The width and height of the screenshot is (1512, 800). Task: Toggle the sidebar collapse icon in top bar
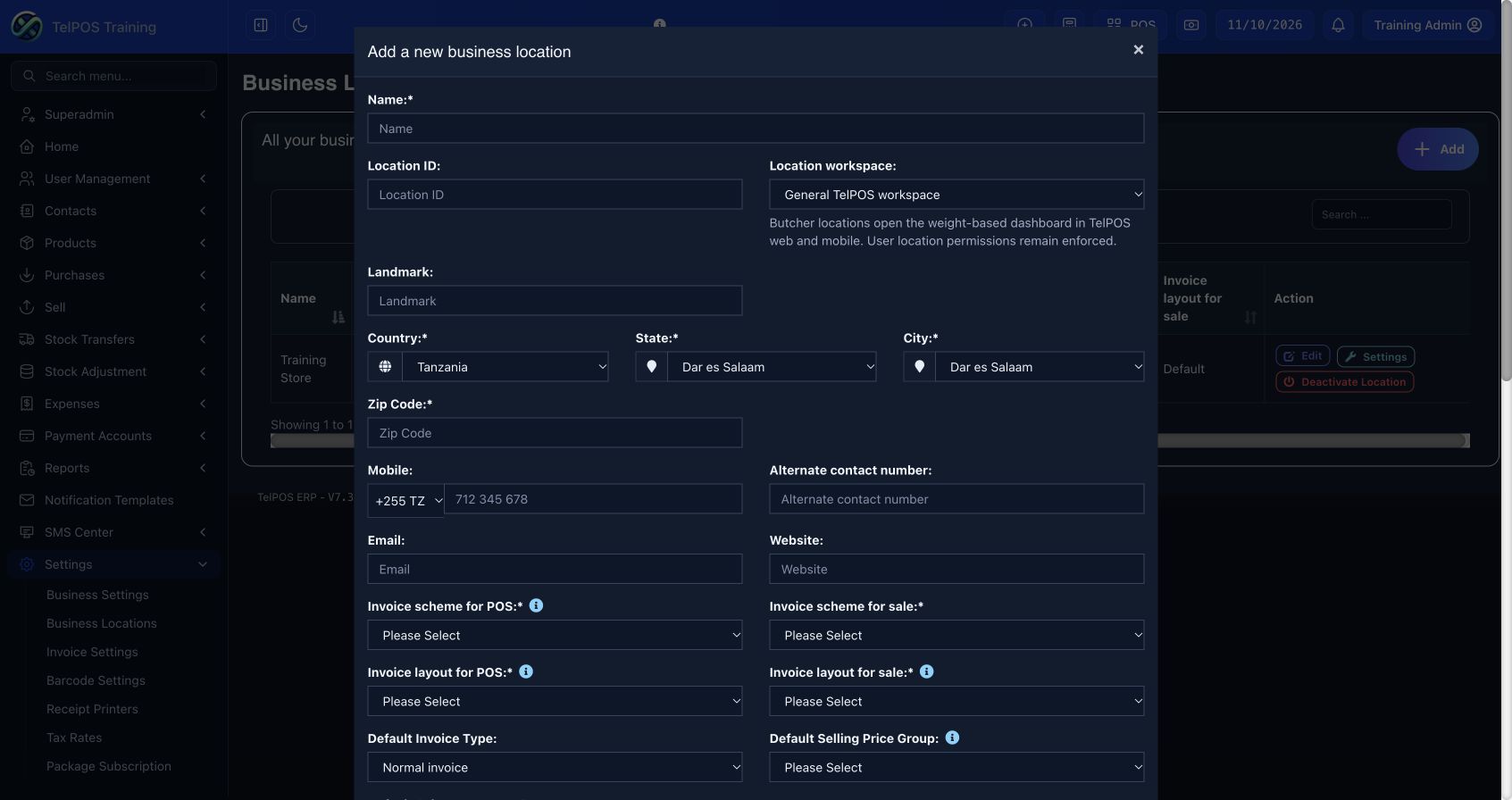(x=261, y=25)
